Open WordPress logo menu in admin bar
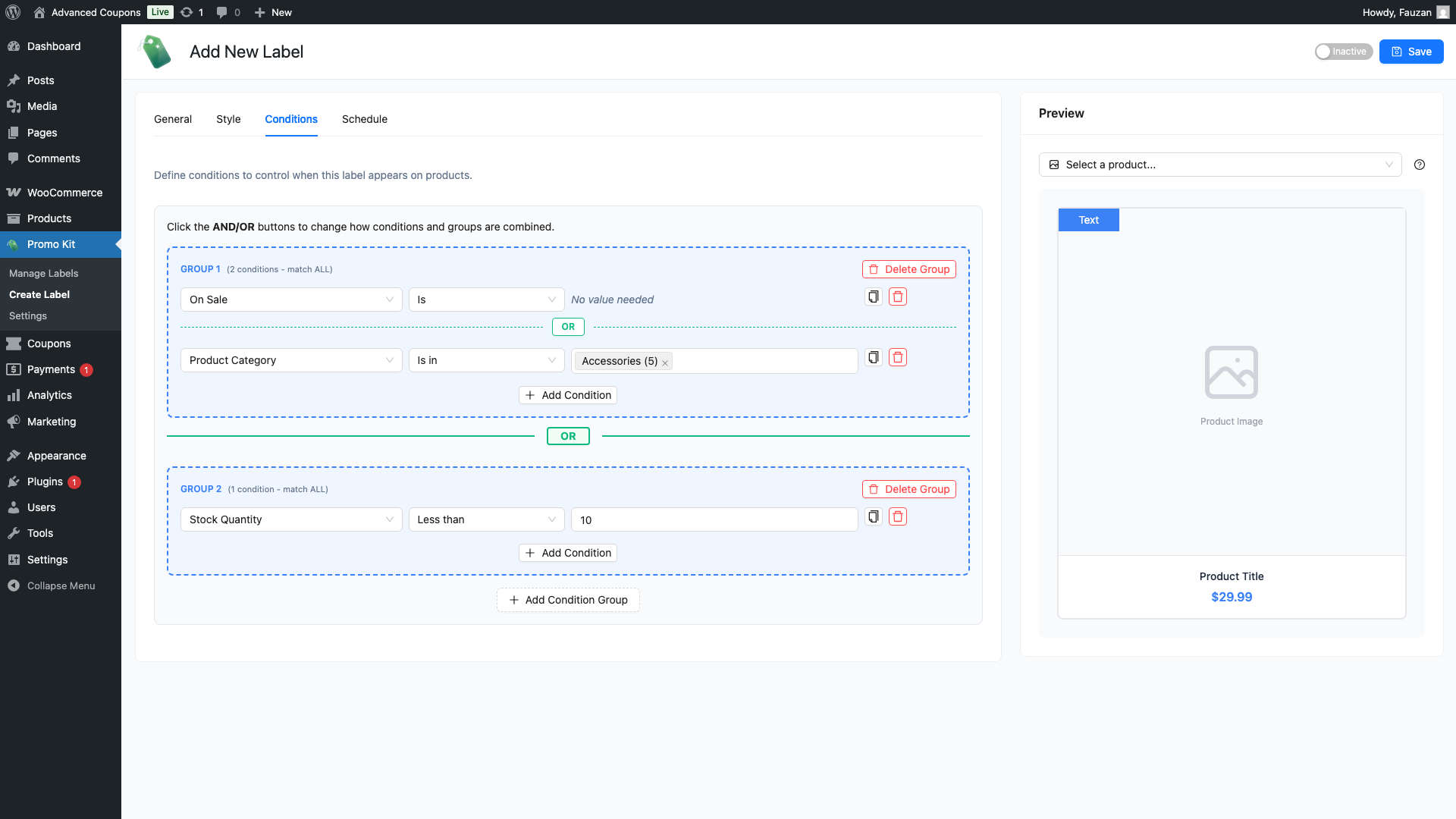Viewport: 1456px width, 819px height. coord(13,12)
